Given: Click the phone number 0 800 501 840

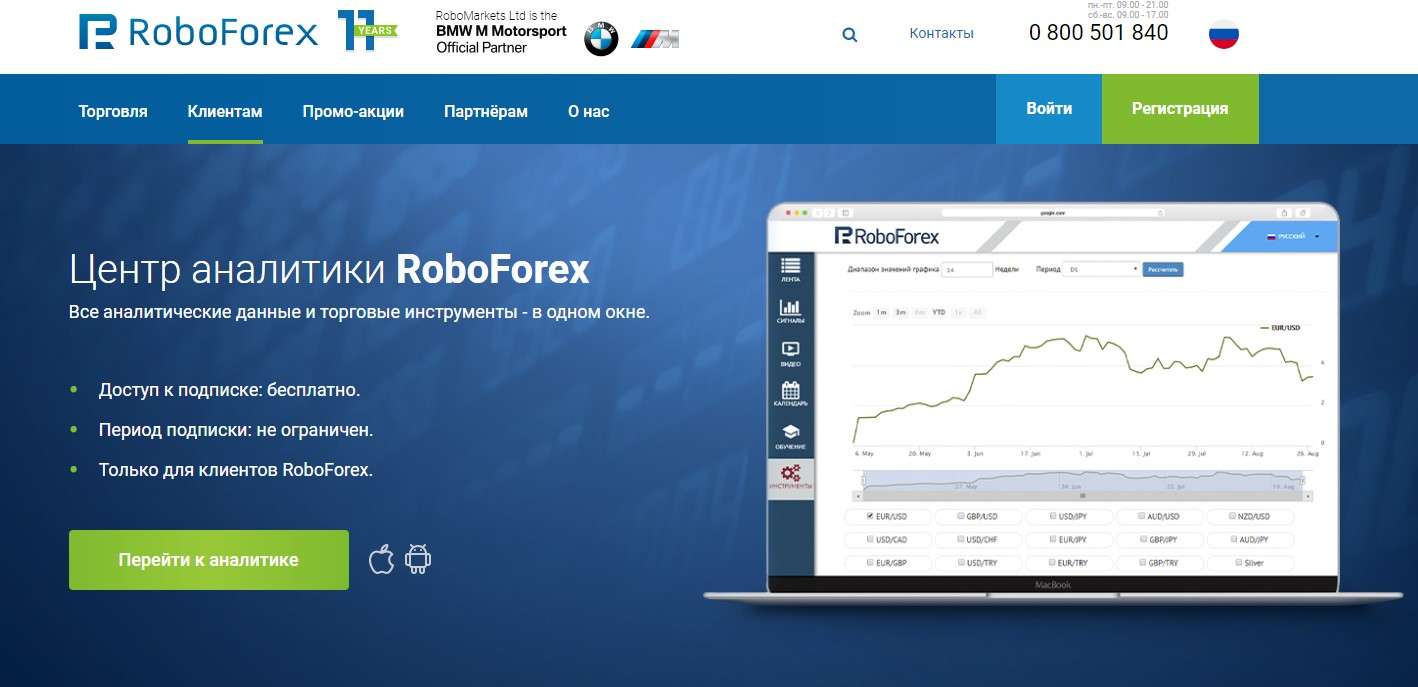Looking at the screenshot, I should coord(1098,32).
